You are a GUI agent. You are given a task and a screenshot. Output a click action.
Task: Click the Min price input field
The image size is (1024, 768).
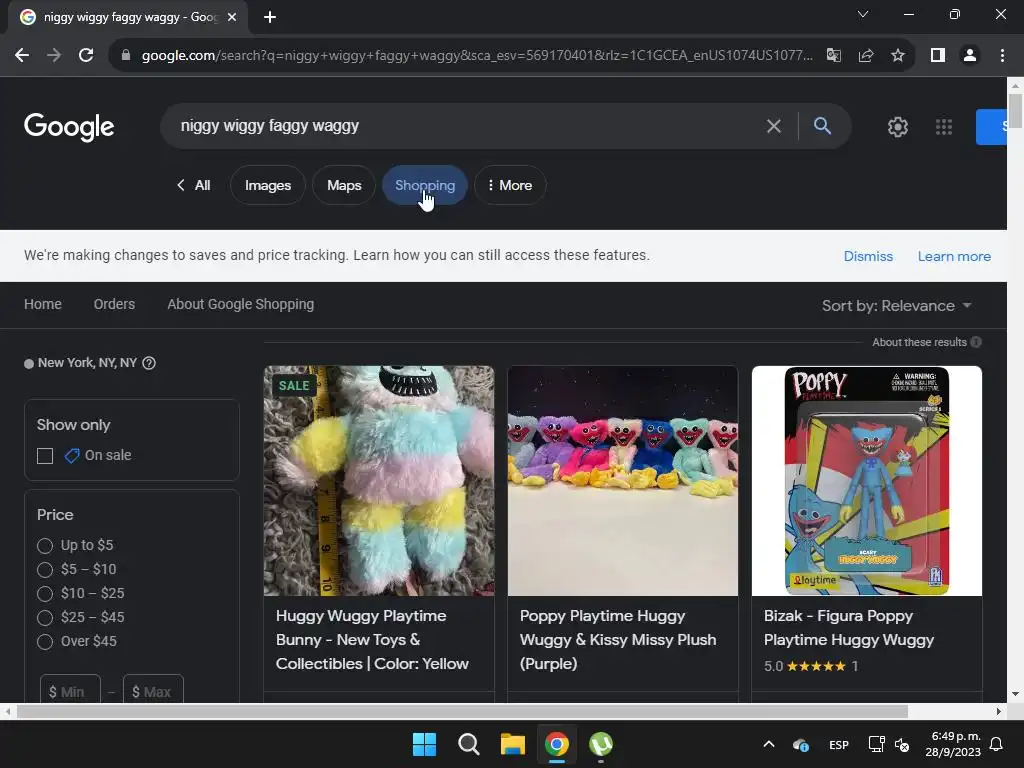[x=71, y=690]
